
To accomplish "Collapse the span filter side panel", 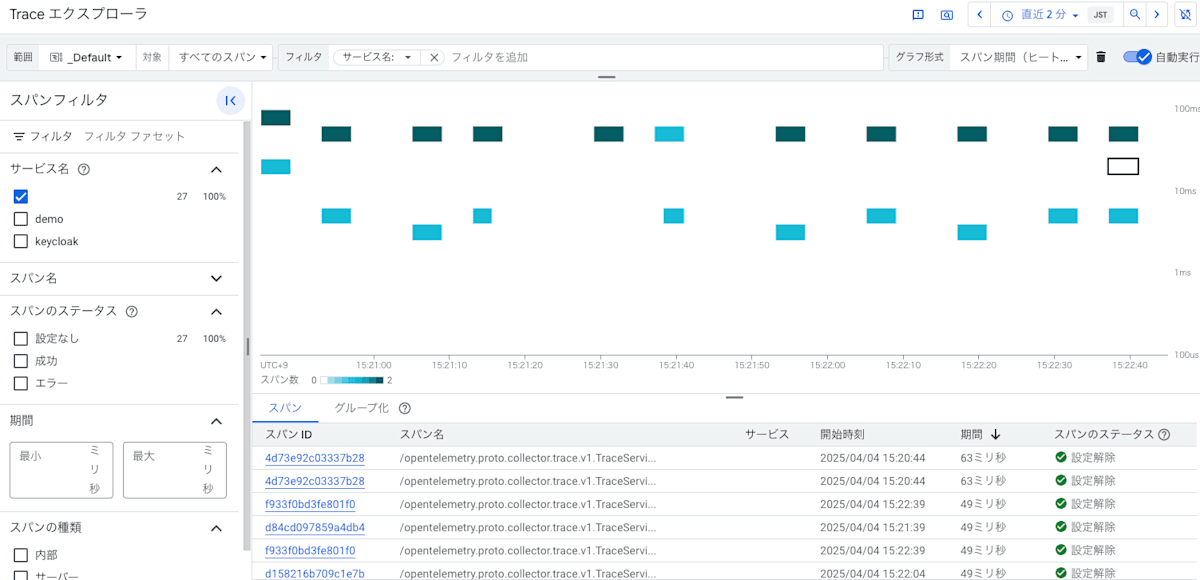I will (x=230, y=100).
